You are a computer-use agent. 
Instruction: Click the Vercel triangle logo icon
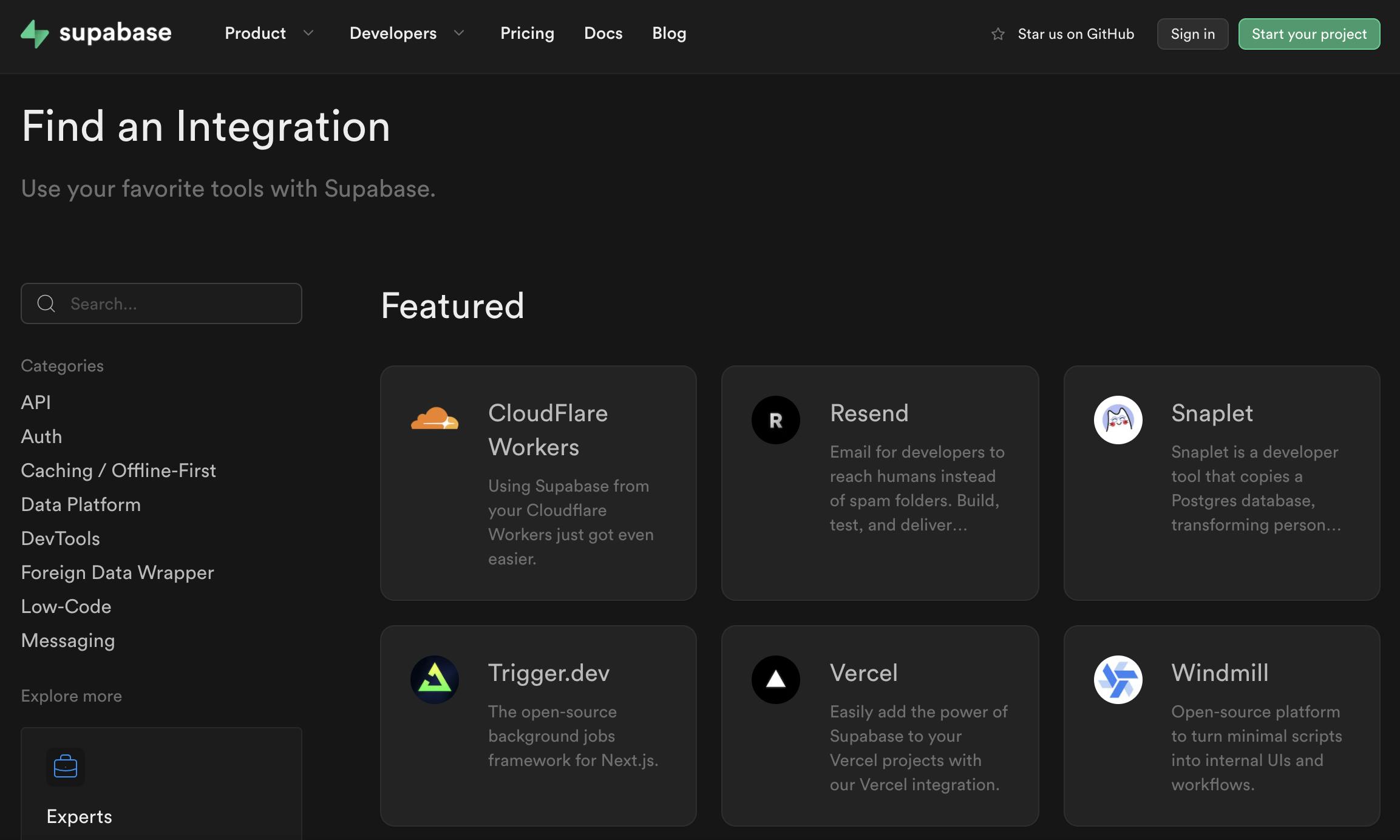[775, 680]
